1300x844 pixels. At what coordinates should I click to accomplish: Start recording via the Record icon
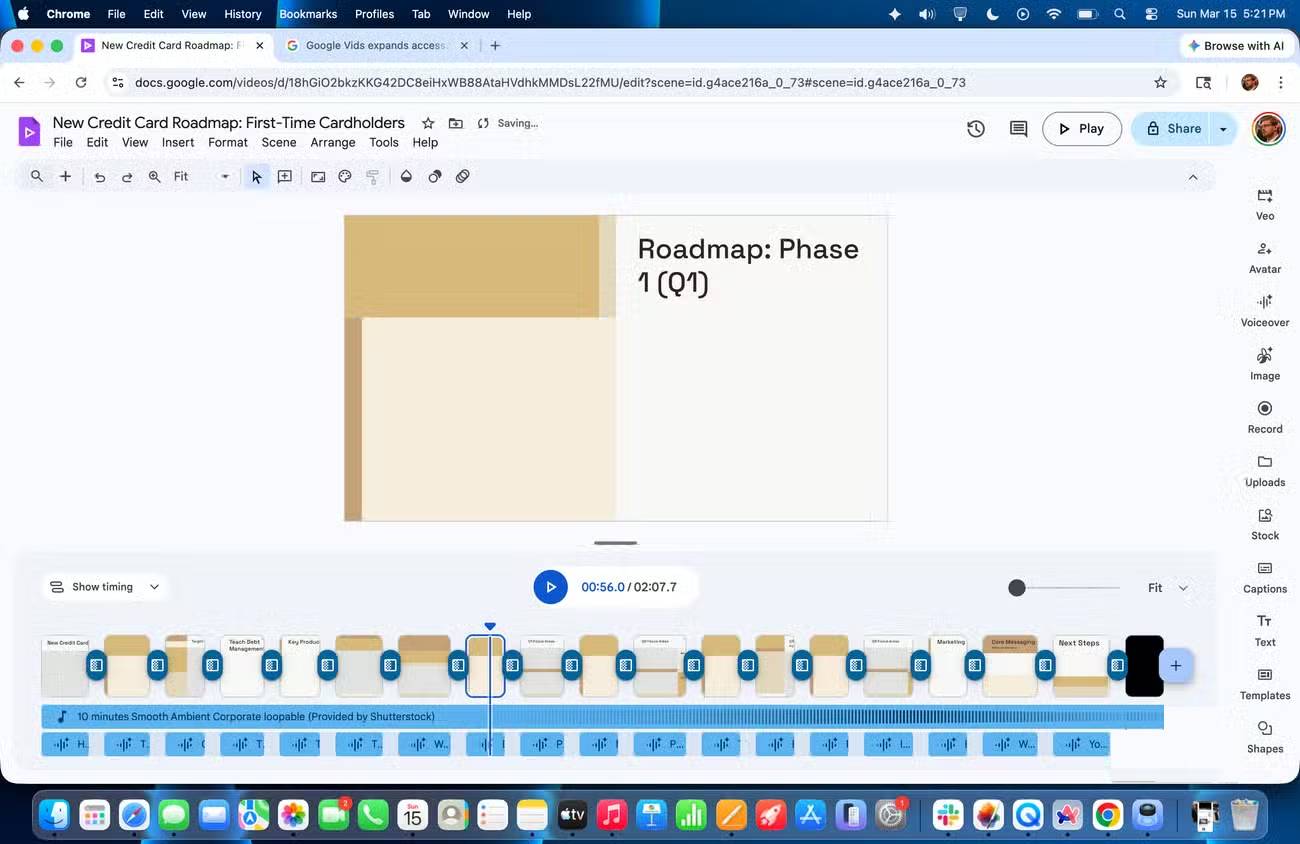coord(1264,416)
